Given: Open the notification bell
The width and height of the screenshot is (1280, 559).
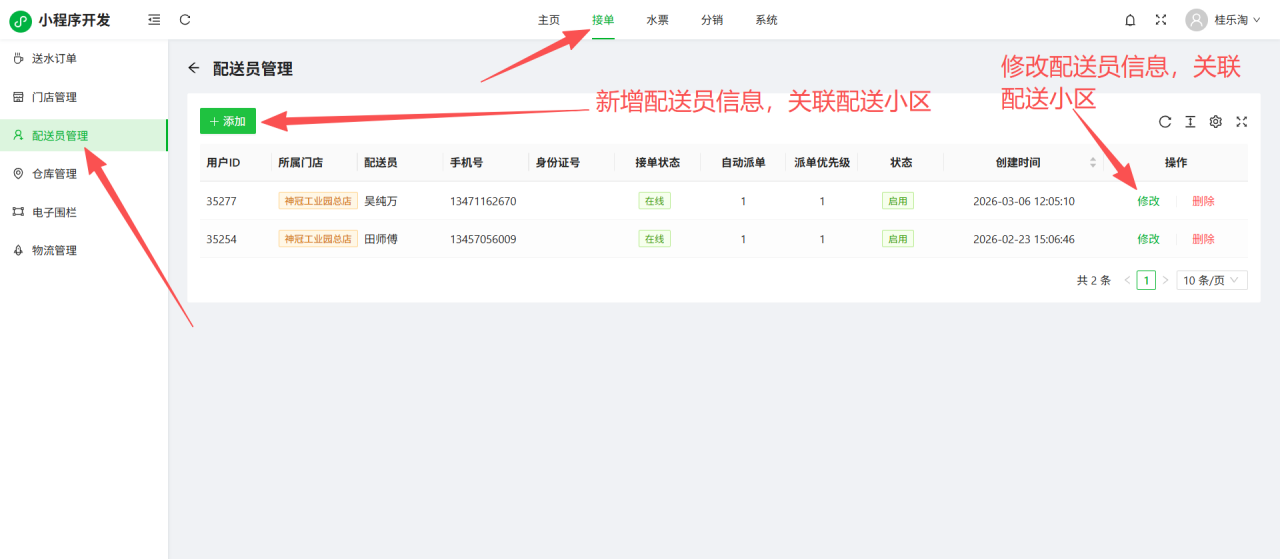Looking at the screenshot, I should (x=1130, y=20).
